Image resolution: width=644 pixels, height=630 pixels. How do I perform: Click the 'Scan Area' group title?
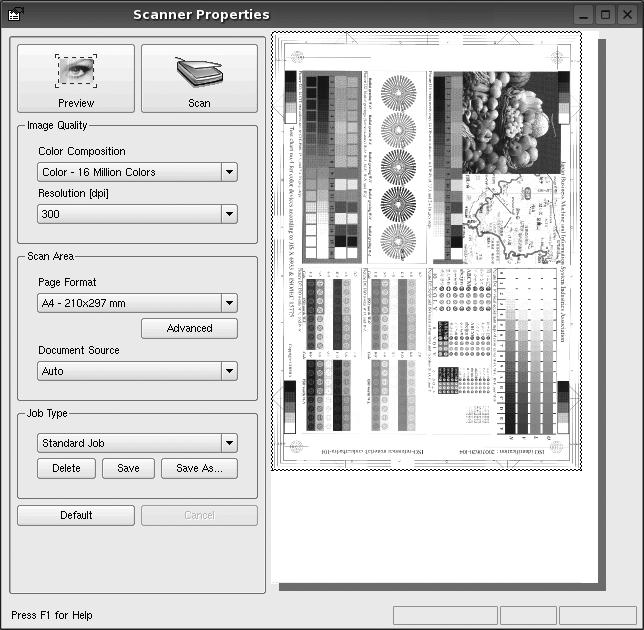(x=51, y=256)
